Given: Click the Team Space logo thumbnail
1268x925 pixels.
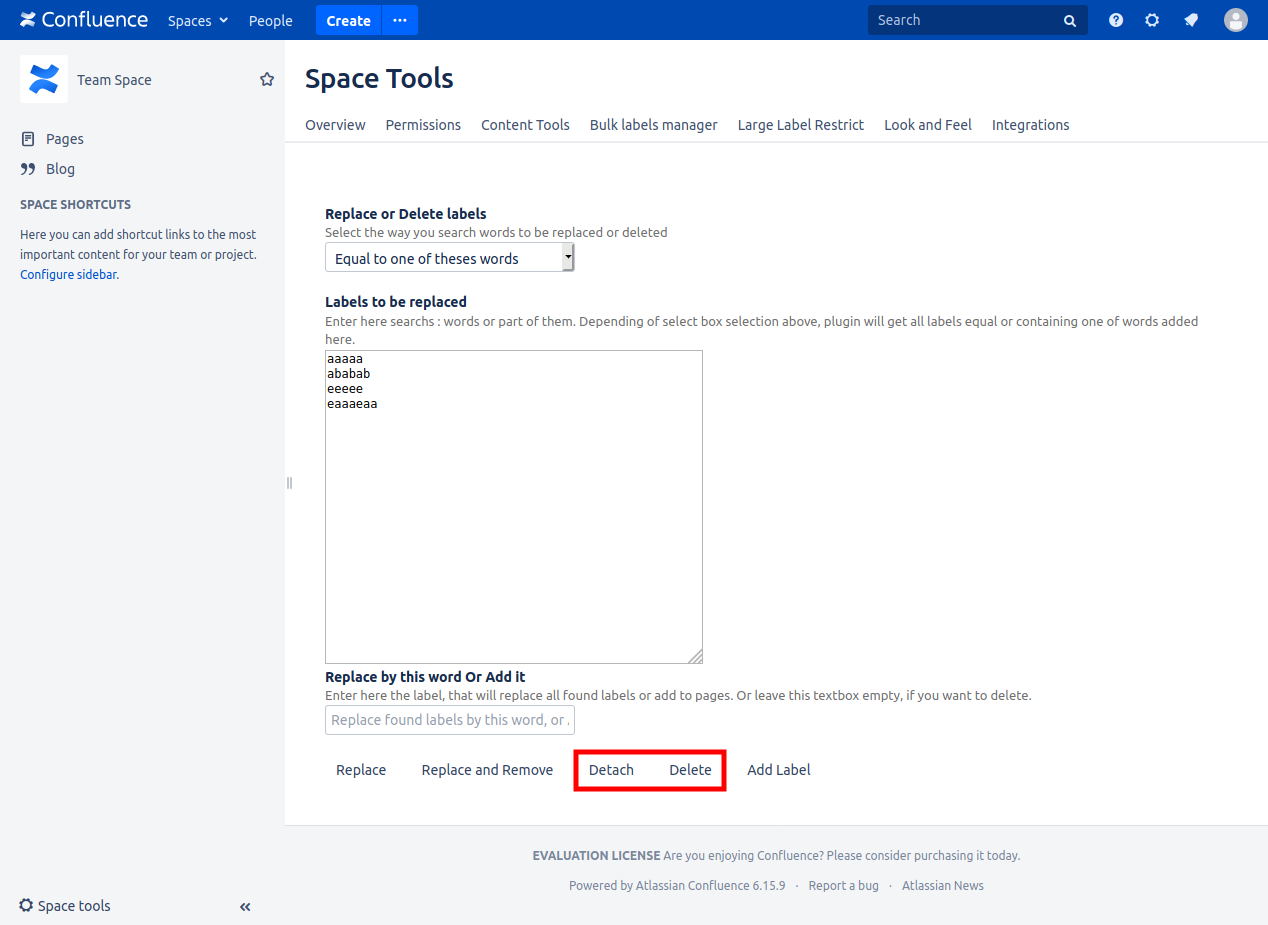Looking at the screenshot, I should coord(44,79).
